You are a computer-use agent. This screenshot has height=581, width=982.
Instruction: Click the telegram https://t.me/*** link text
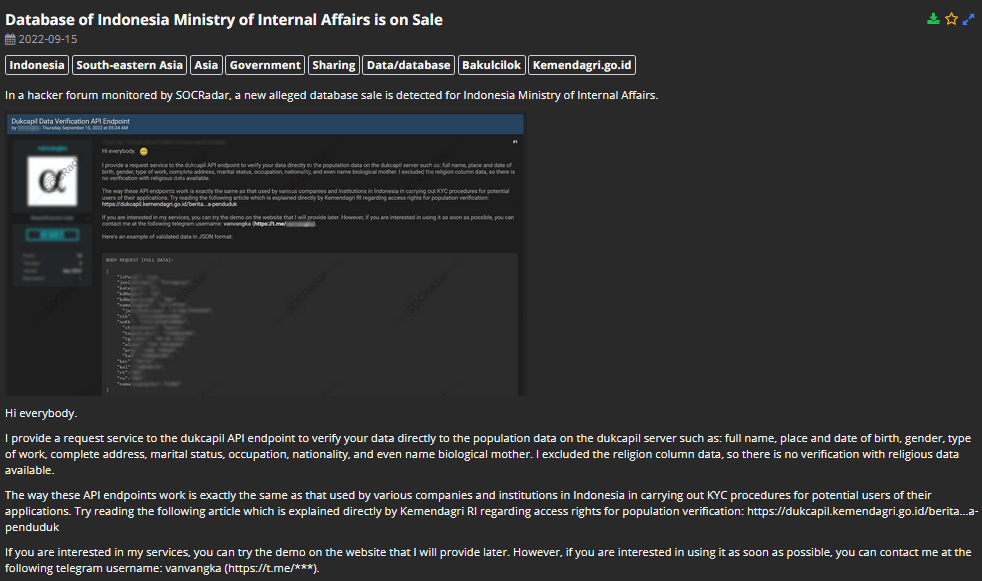(271, 568)
